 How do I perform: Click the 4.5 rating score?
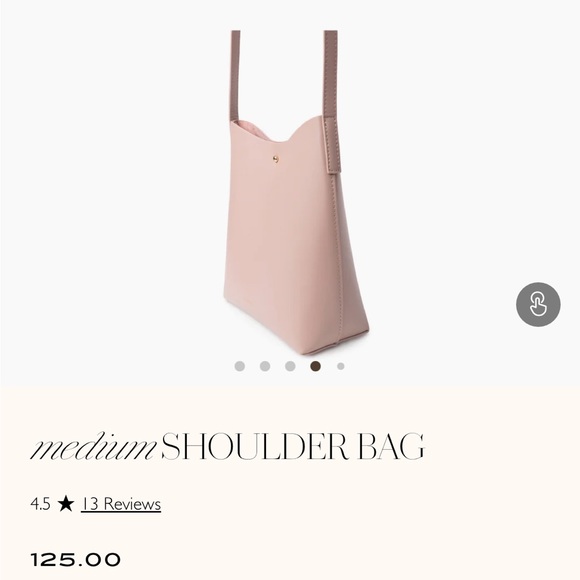(x=40, y=504)
